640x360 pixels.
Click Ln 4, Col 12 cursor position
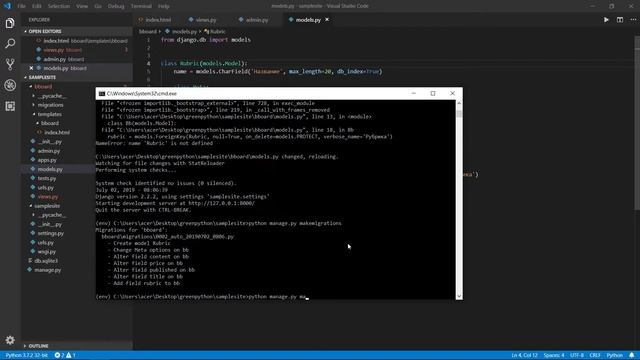[524, 355]
